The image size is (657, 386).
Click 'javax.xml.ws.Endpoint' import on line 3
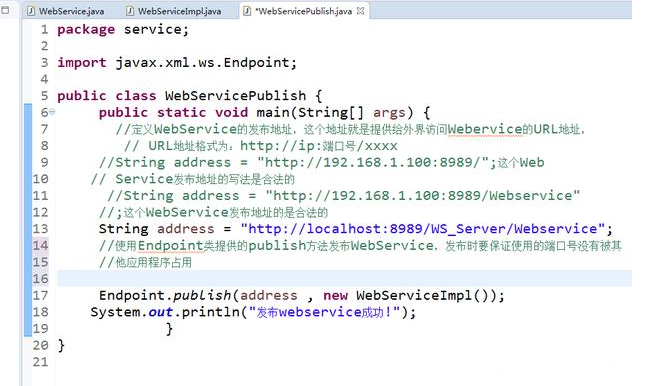pyautogui.click(x=202, y=62)
